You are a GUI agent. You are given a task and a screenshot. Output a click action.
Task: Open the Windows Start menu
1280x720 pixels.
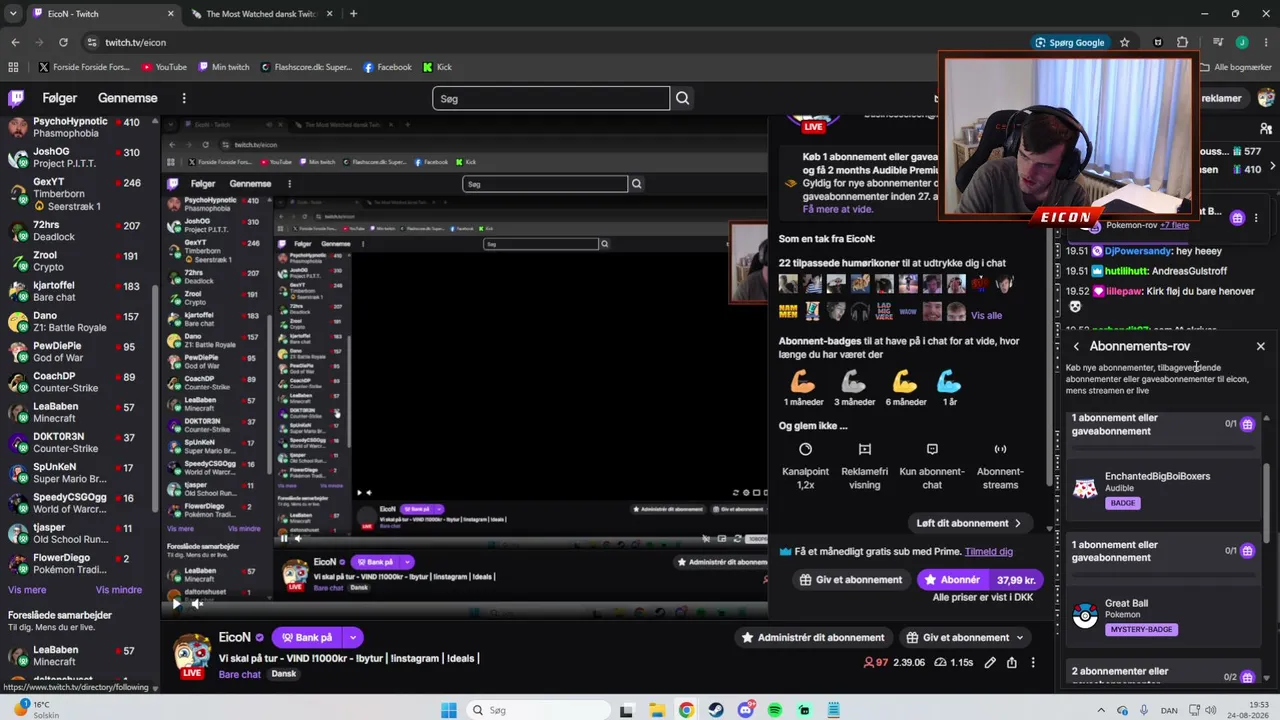coord(449,710)
